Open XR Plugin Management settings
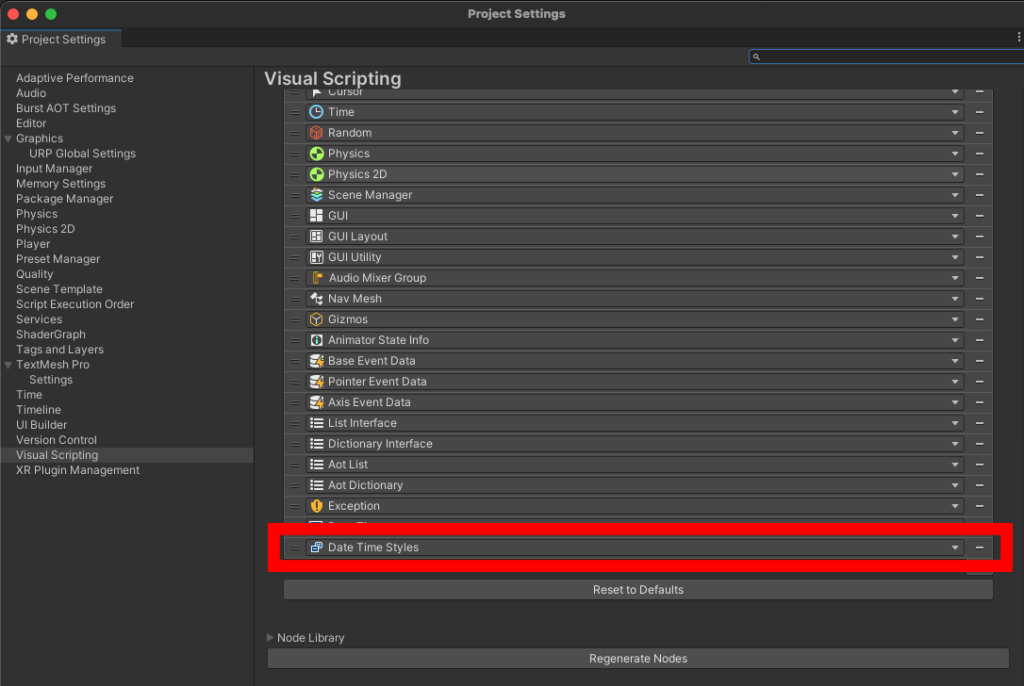 click(x=77, y=470)
